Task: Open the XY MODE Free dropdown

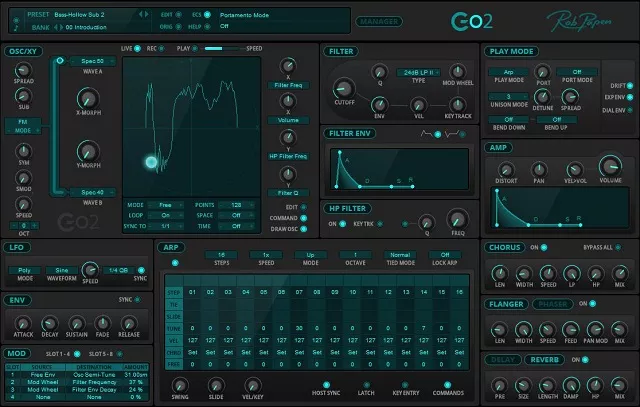Action: click(x=165, y=205)
